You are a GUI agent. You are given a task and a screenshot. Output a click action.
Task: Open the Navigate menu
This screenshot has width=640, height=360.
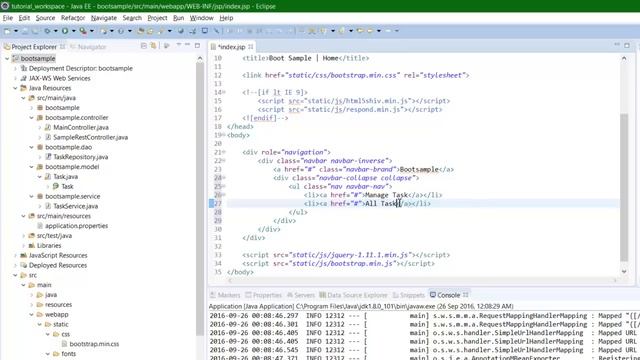(104, 18)
